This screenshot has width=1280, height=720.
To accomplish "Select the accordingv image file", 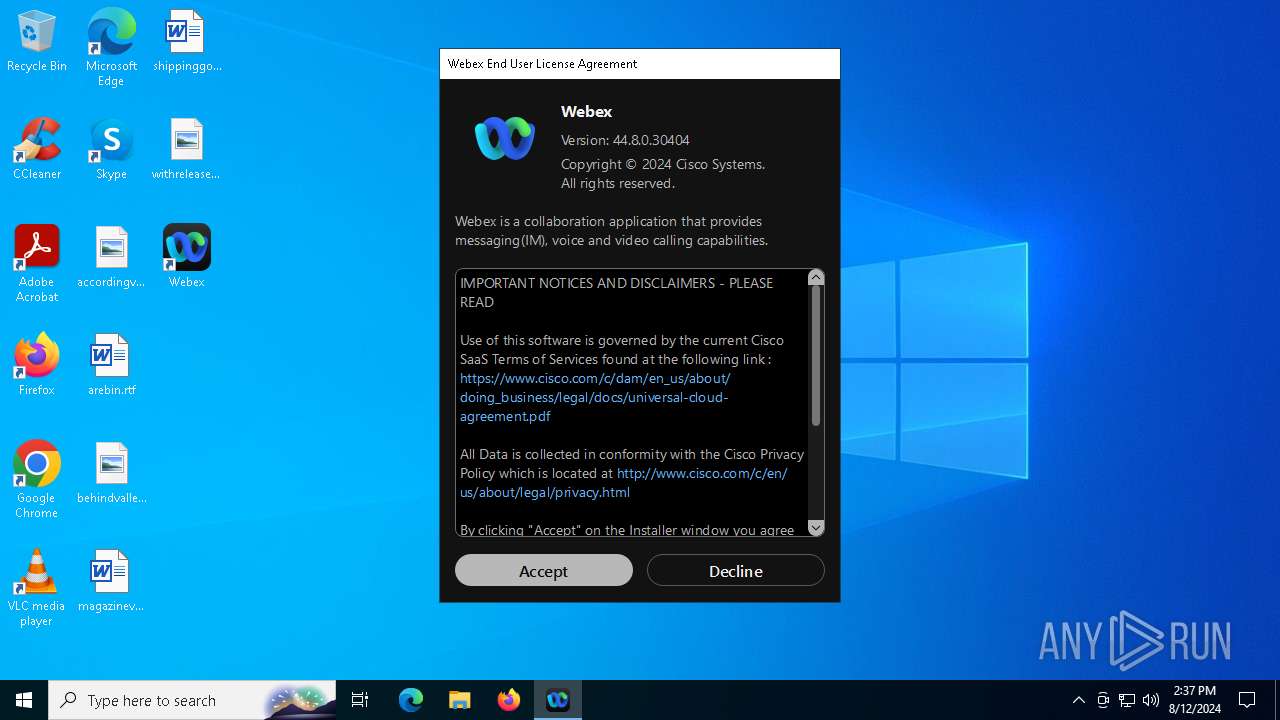I will [111, 257].
